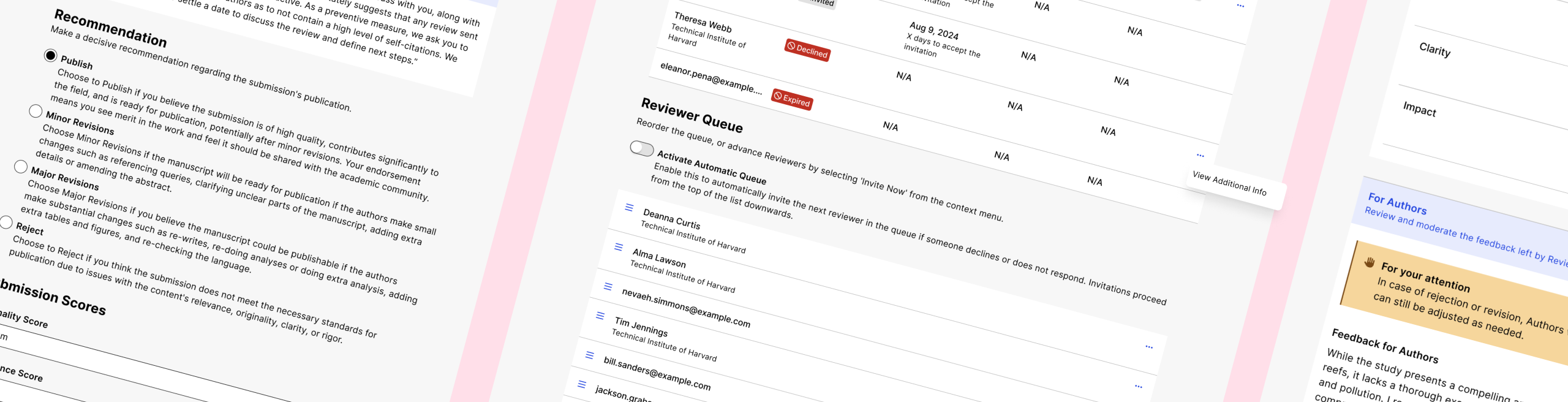Select the Theresa Webb reviewer name
1568x402 pixels.
tap(703, 22)
